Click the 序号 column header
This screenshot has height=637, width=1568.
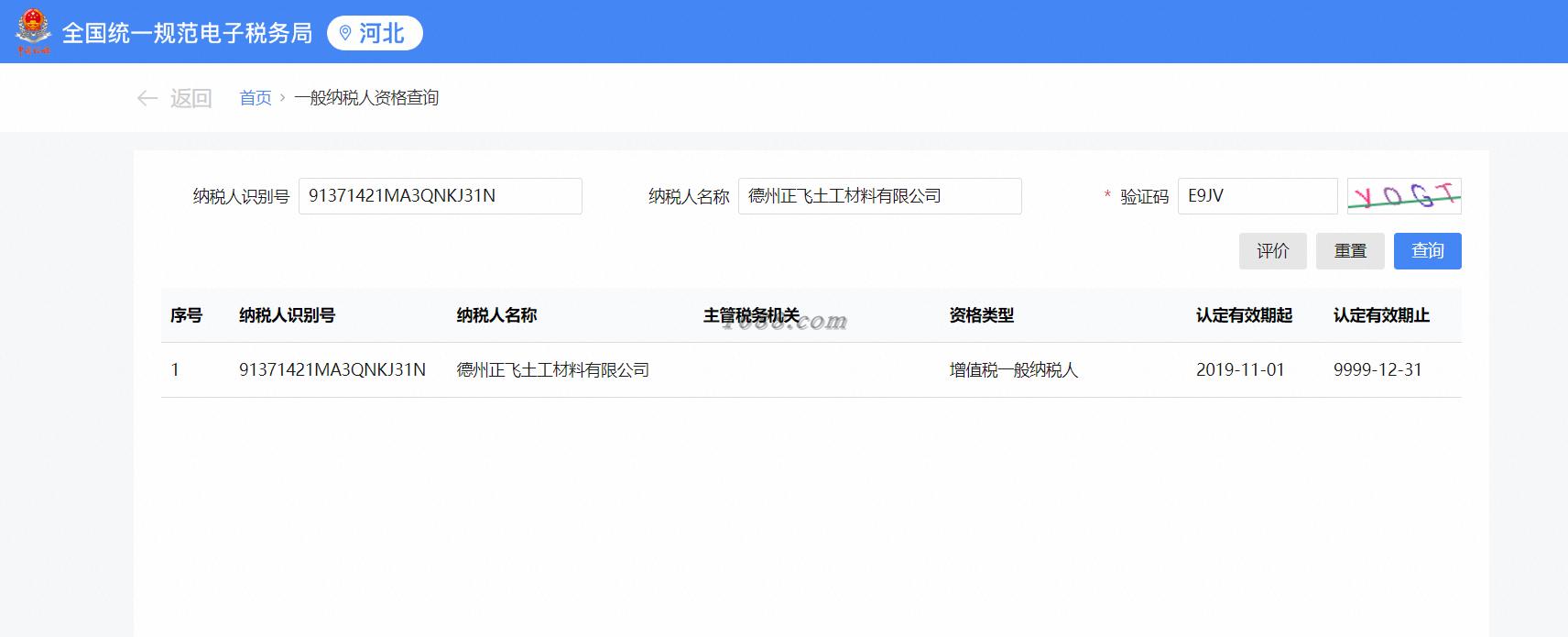(x=186, y=315)
